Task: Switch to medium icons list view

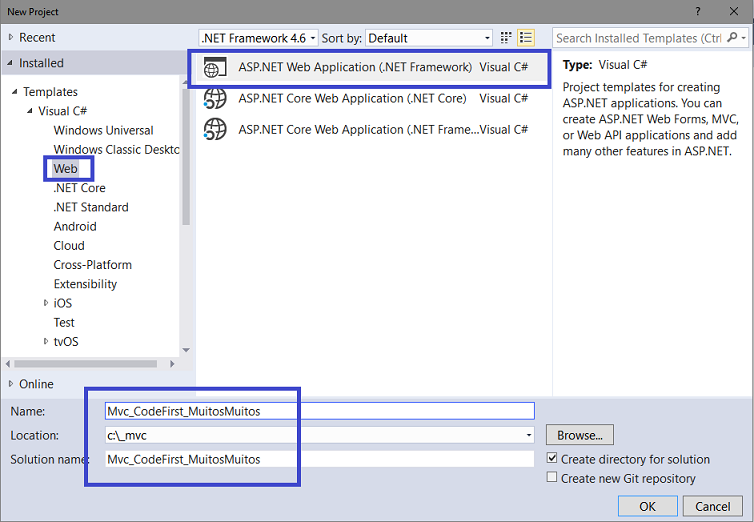Action: pyautogui.click(x=526, y=37)
